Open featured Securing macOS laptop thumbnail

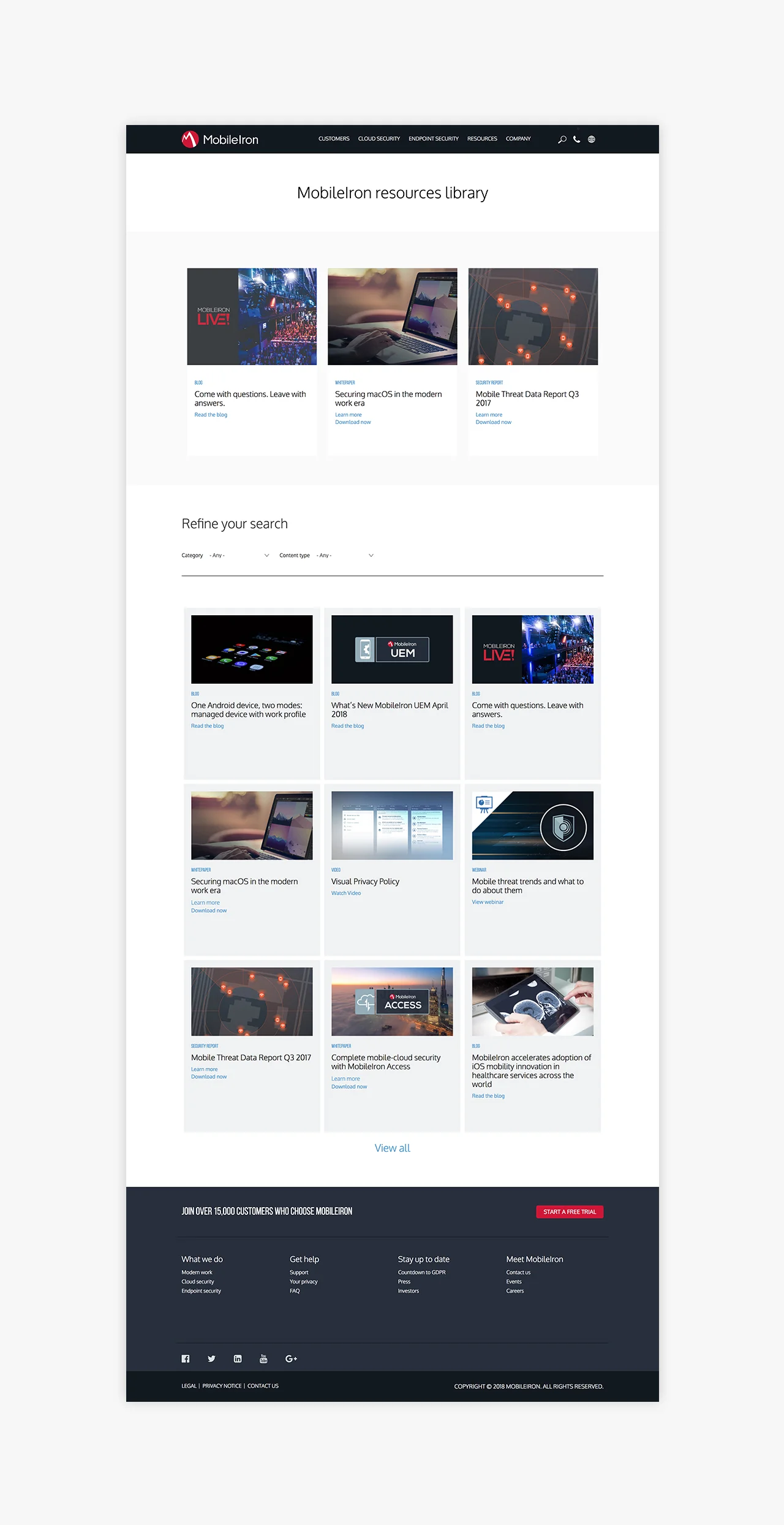393,316
